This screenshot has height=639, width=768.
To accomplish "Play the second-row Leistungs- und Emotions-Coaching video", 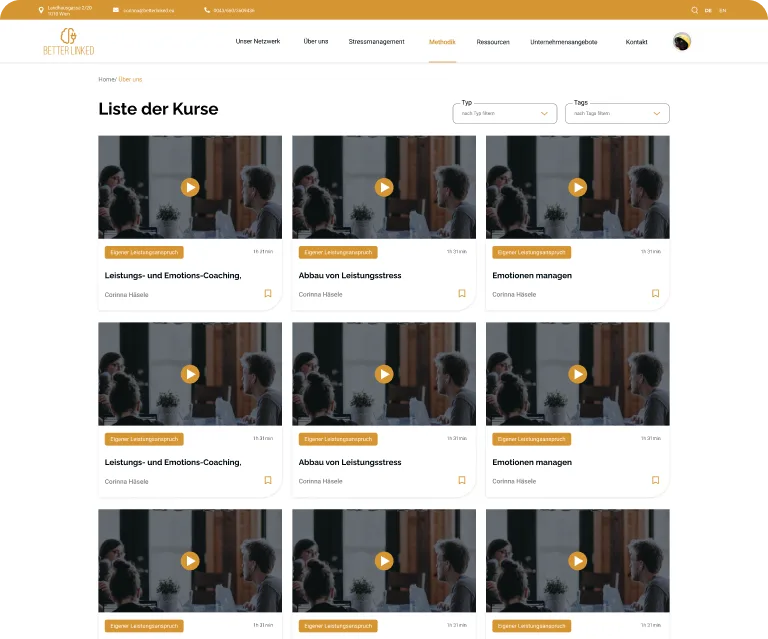I will (x=190, y=374).
